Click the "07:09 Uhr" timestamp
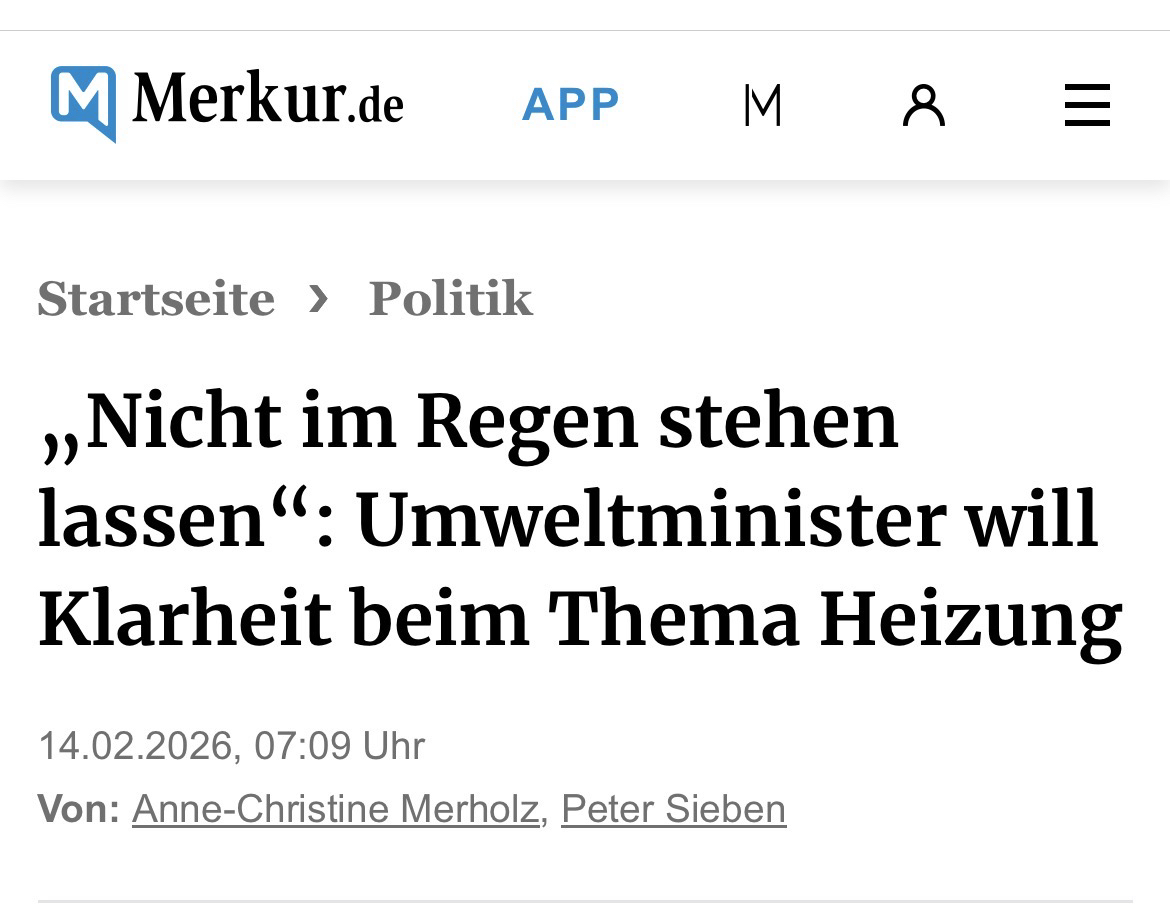This screenshot has width=1170, height=917. tap(340, 746)
